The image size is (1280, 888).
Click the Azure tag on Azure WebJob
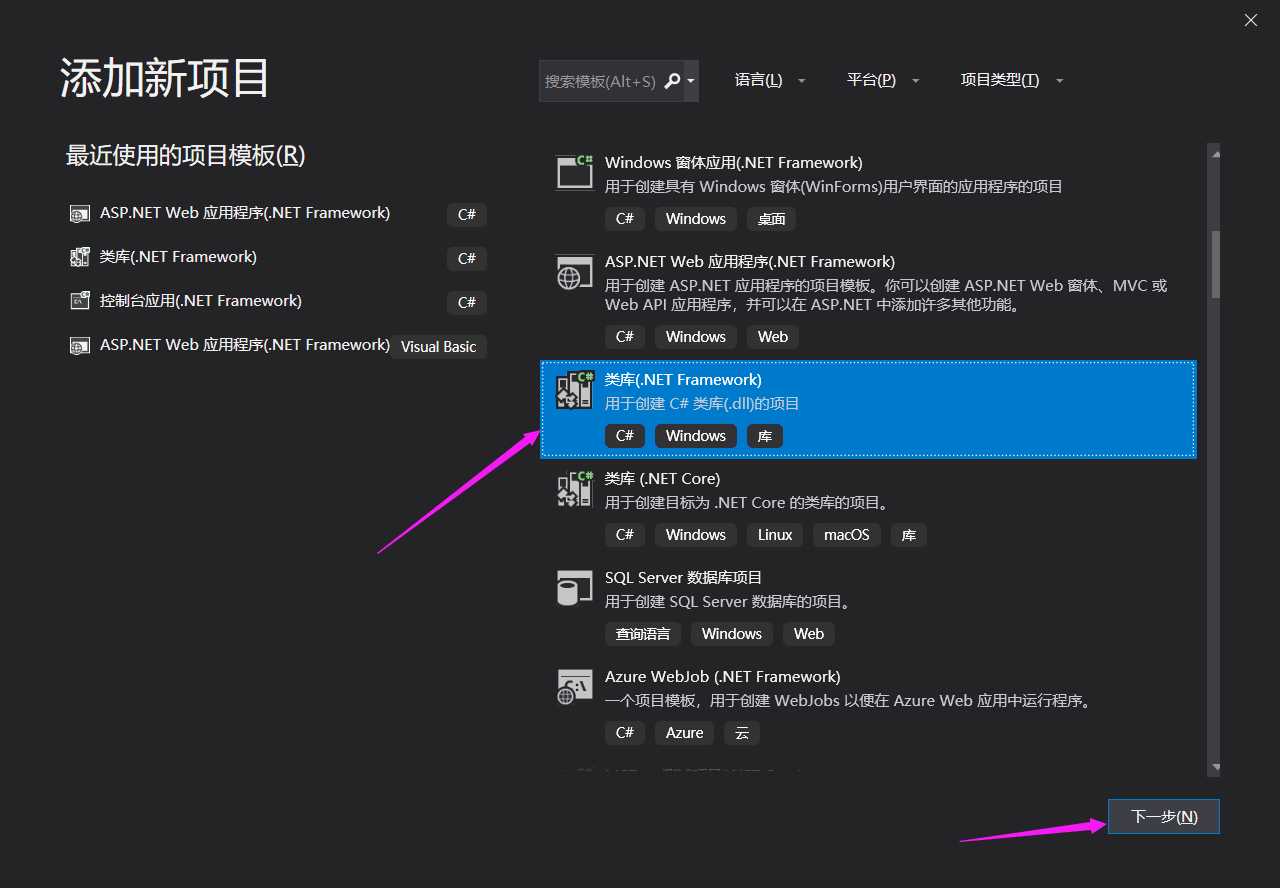685,733
